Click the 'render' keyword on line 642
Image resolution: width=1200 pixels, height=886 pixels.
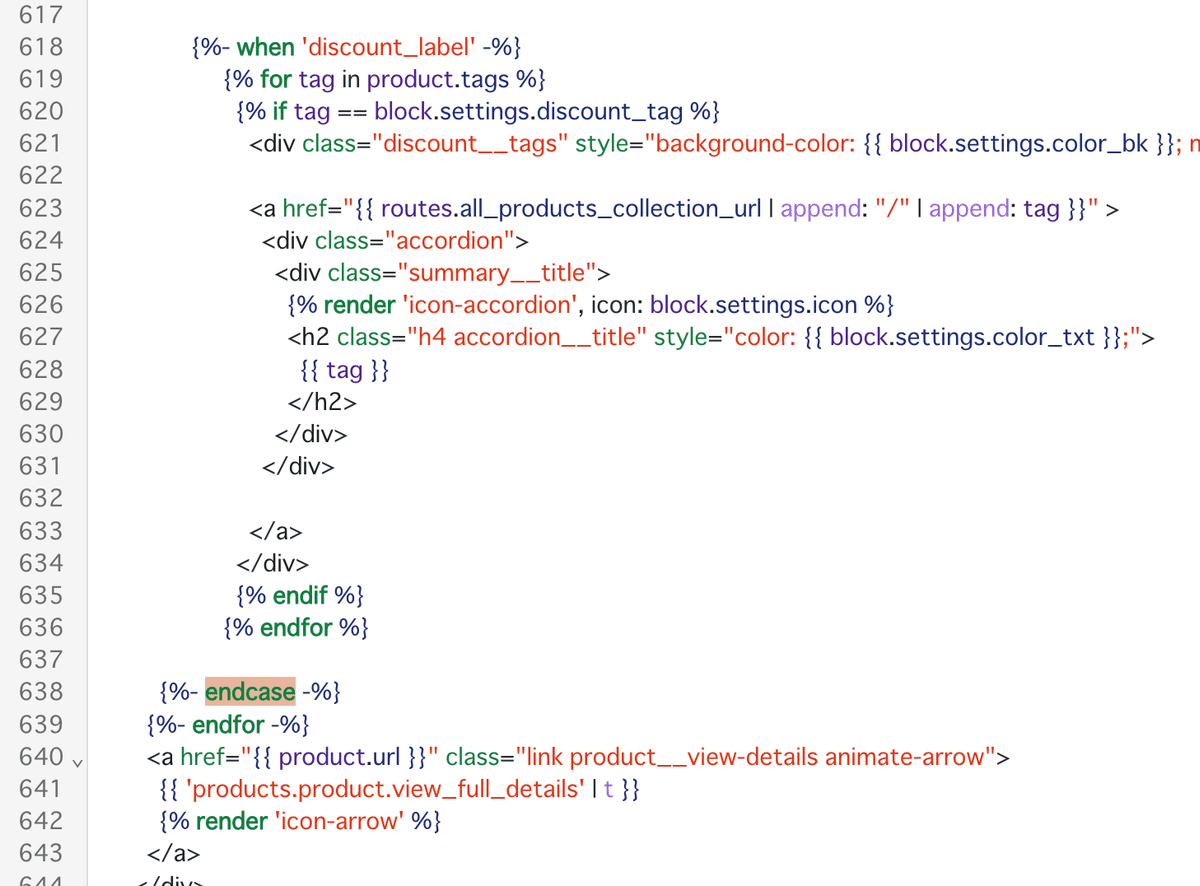[232, 821]
